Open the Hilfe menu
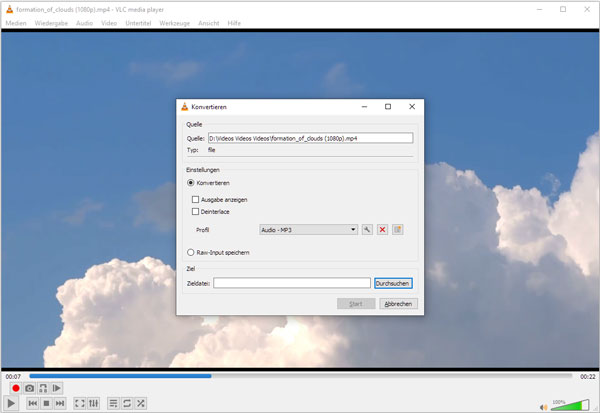This screenshot has height=413, width=600. pyautogui.click(x=234, y=23)
